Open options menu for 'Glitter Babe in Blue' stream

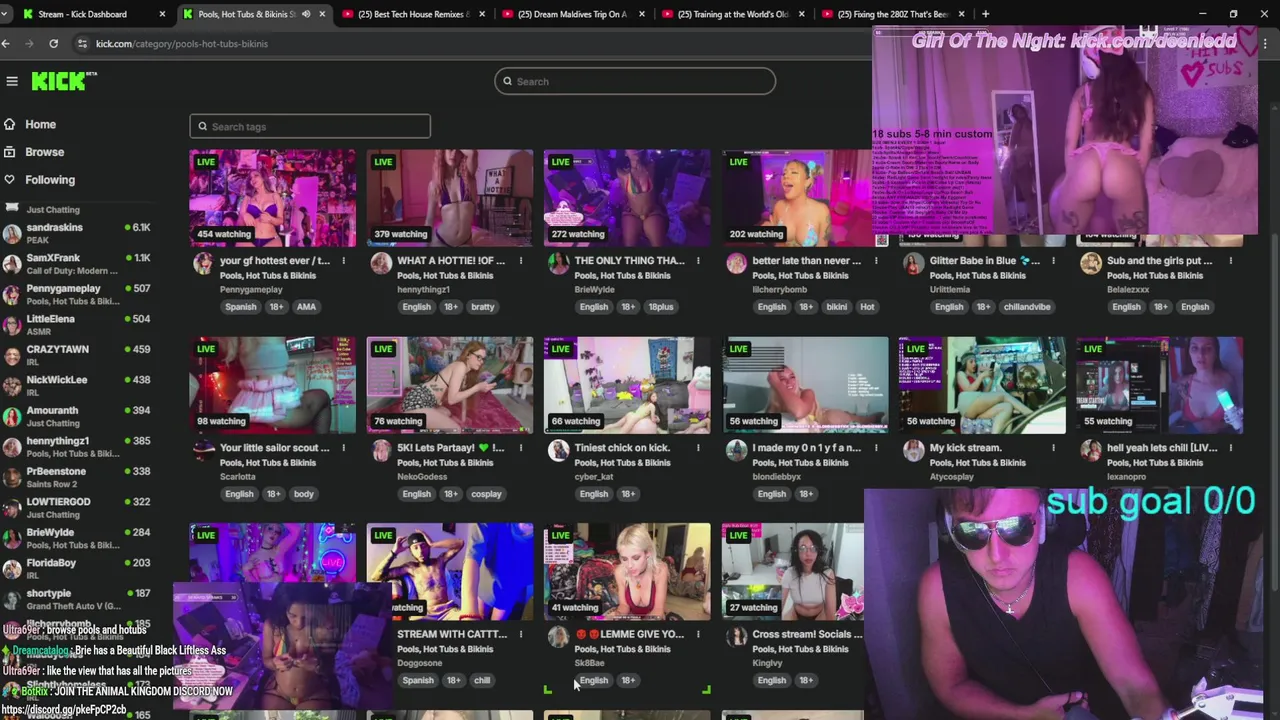tap(1053, 261)
